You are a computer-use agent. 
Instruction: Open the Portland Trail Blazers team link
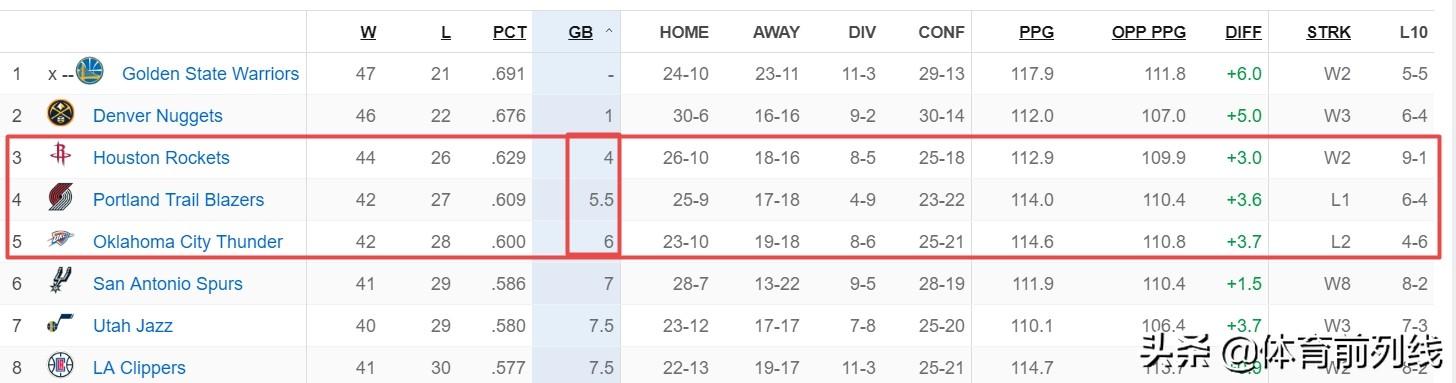point(178,199)
